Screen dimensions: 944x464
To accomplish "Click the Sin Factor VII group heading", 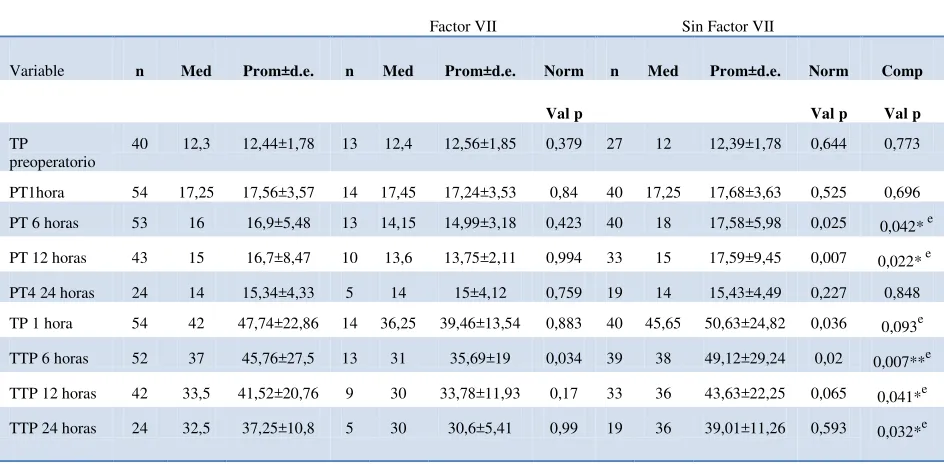I will [x=728, y=26].
